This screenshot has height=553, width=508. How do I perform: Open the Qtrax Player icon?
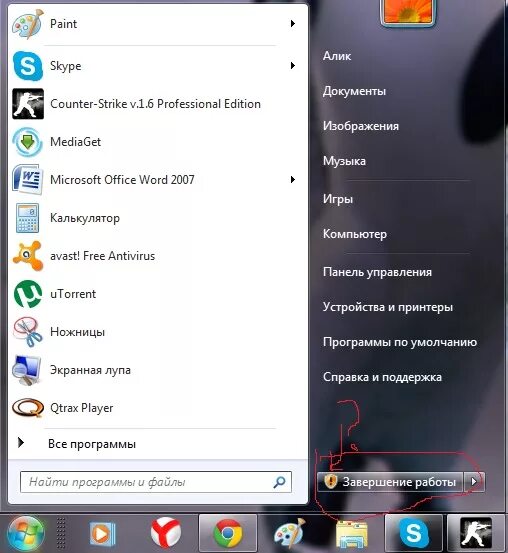pos(28,408)
